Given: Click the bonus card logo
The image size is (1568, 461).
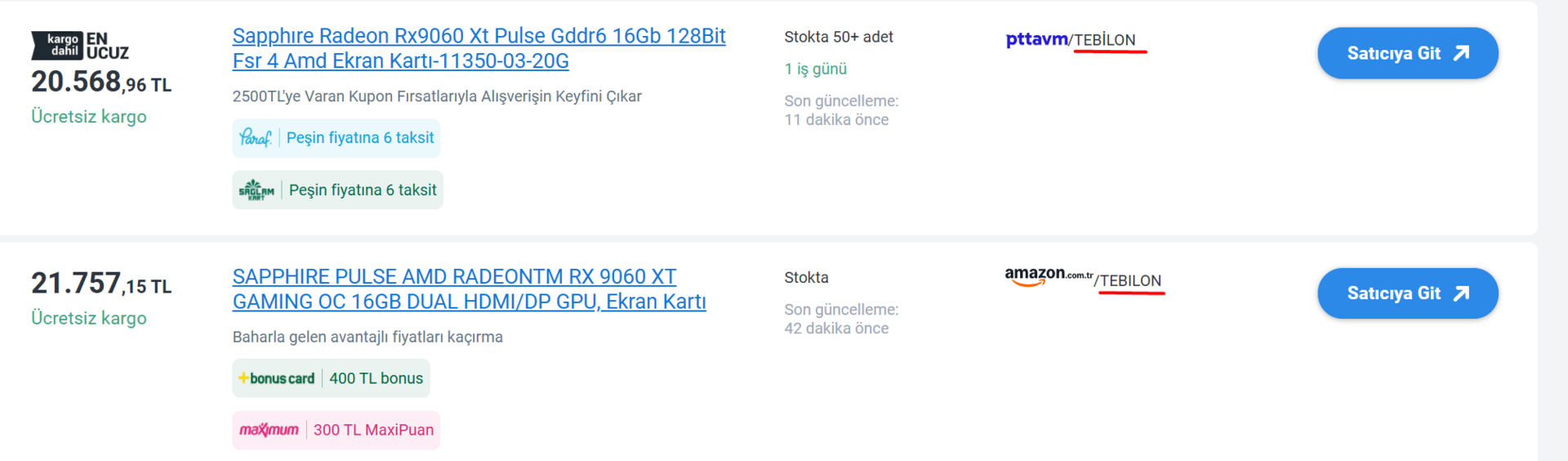Looking at the screenshot, I should [x=276, y=378].
